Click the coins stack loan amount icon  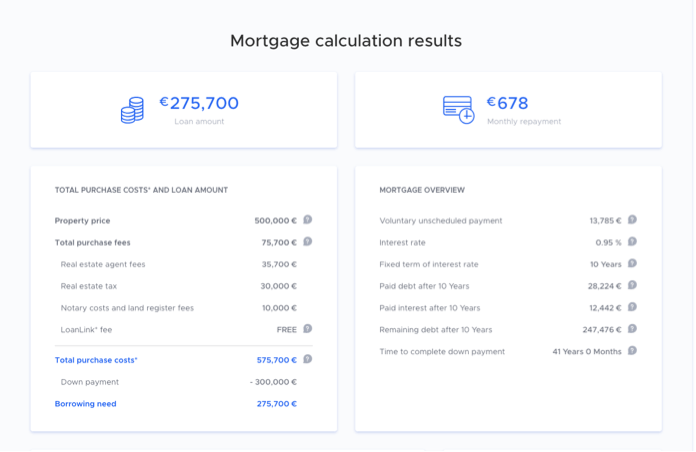point(132,109)
